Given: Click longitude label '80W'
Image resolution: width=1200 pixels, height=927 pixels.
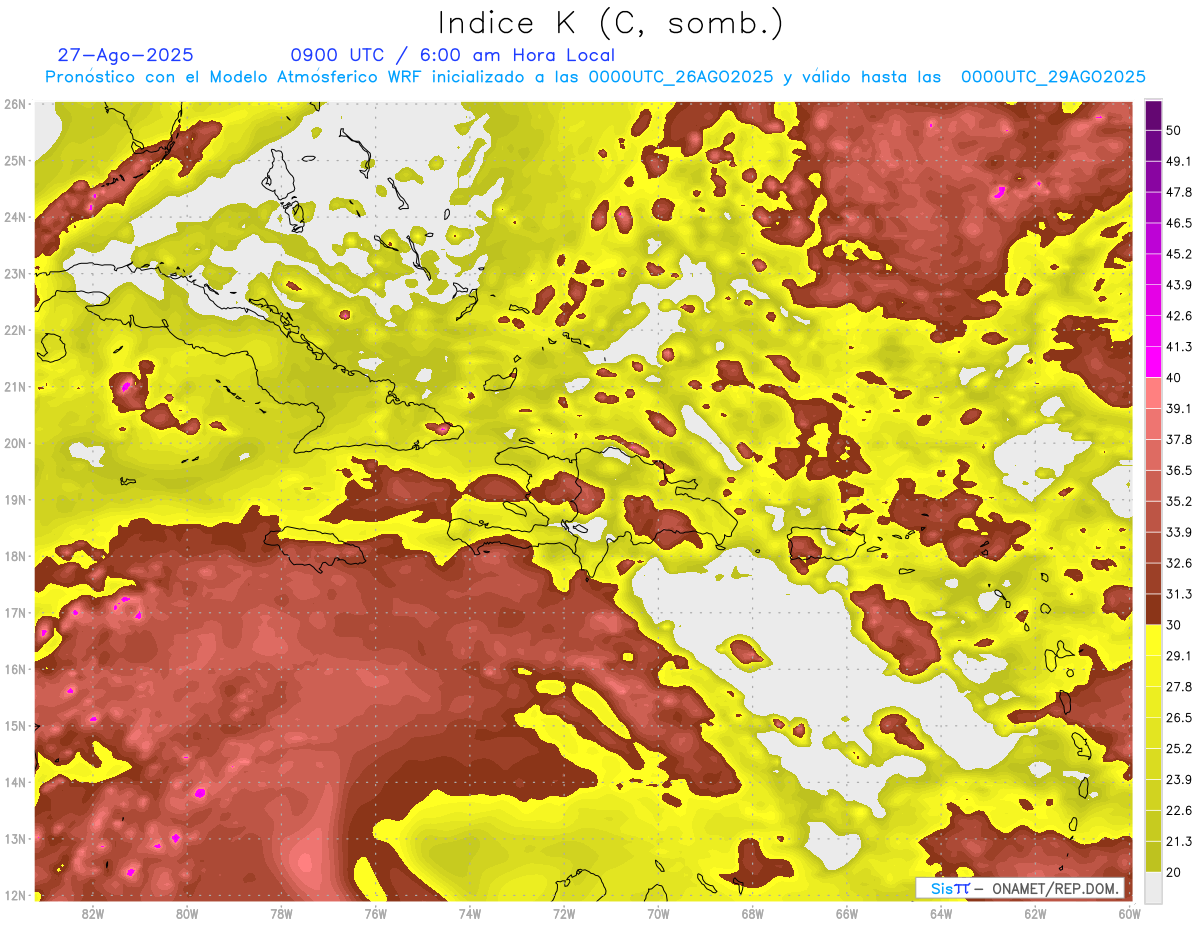Looking at the screenshot, I should coord(187,913).
